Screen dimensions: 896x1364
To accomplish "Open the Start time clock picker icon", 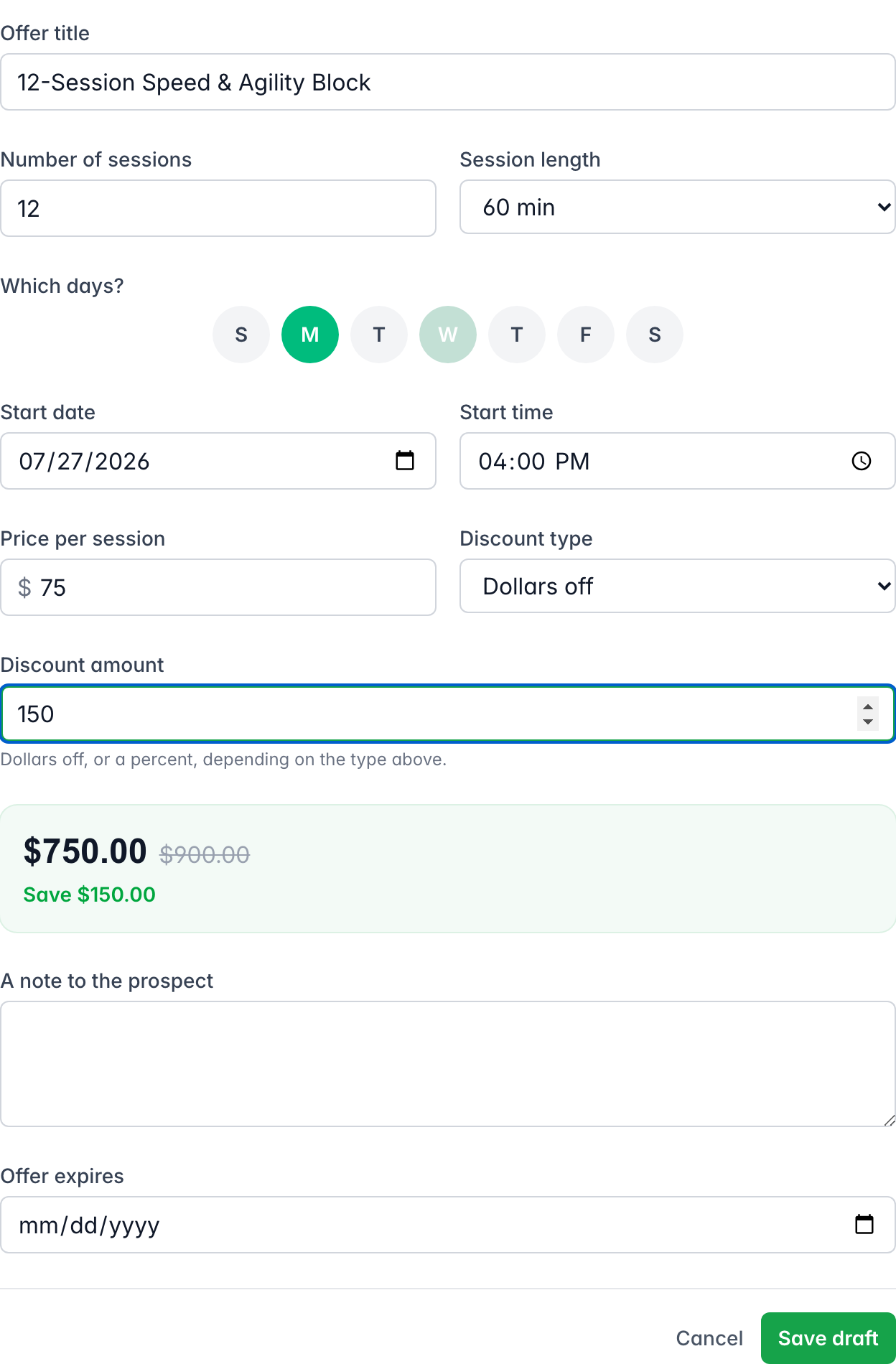I will point(862,461).
